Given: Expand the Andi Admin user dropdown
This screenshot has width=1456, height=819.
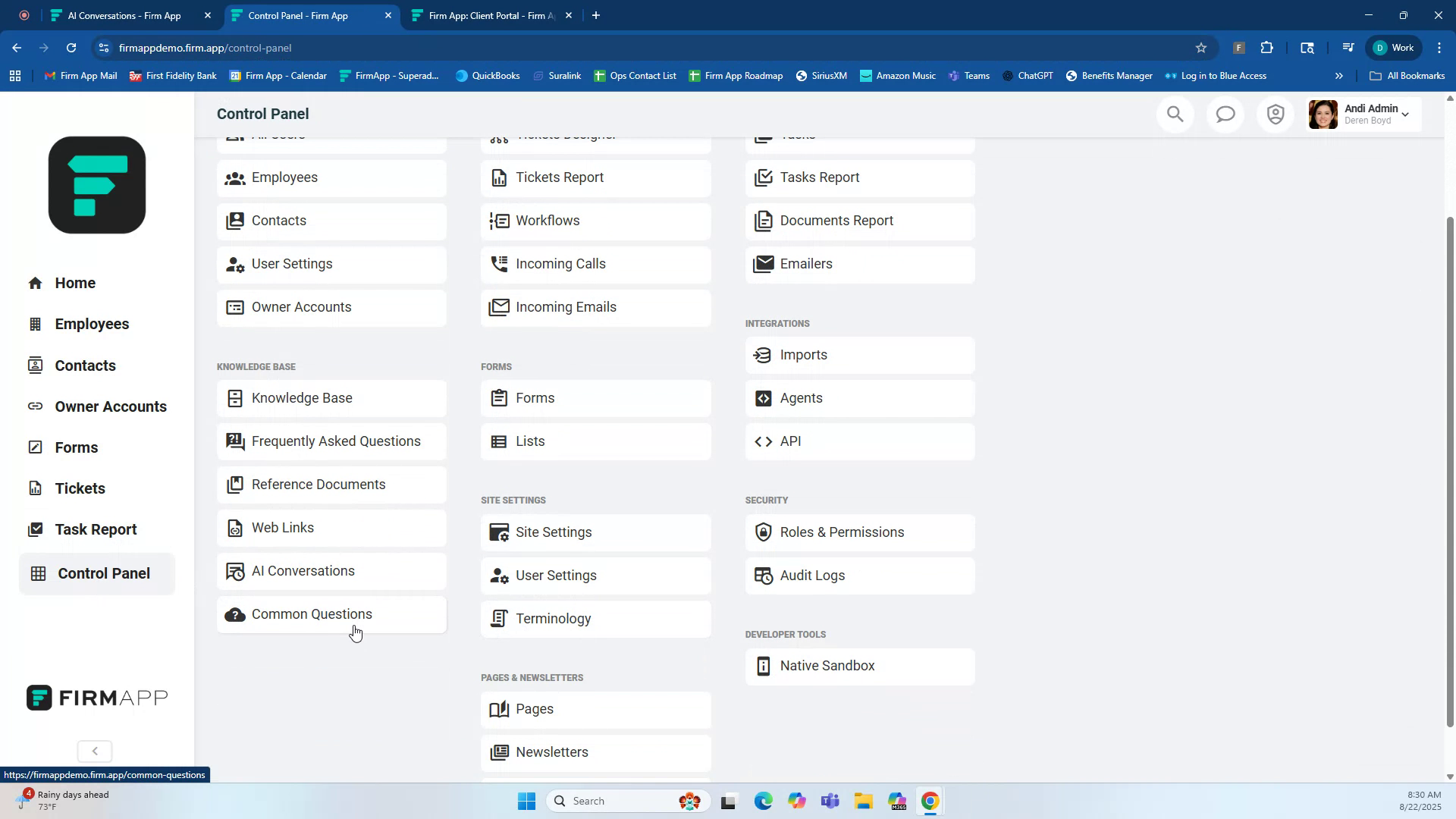Looking at the screenshot, I should pyautogui.click(x=1404, y=115).
